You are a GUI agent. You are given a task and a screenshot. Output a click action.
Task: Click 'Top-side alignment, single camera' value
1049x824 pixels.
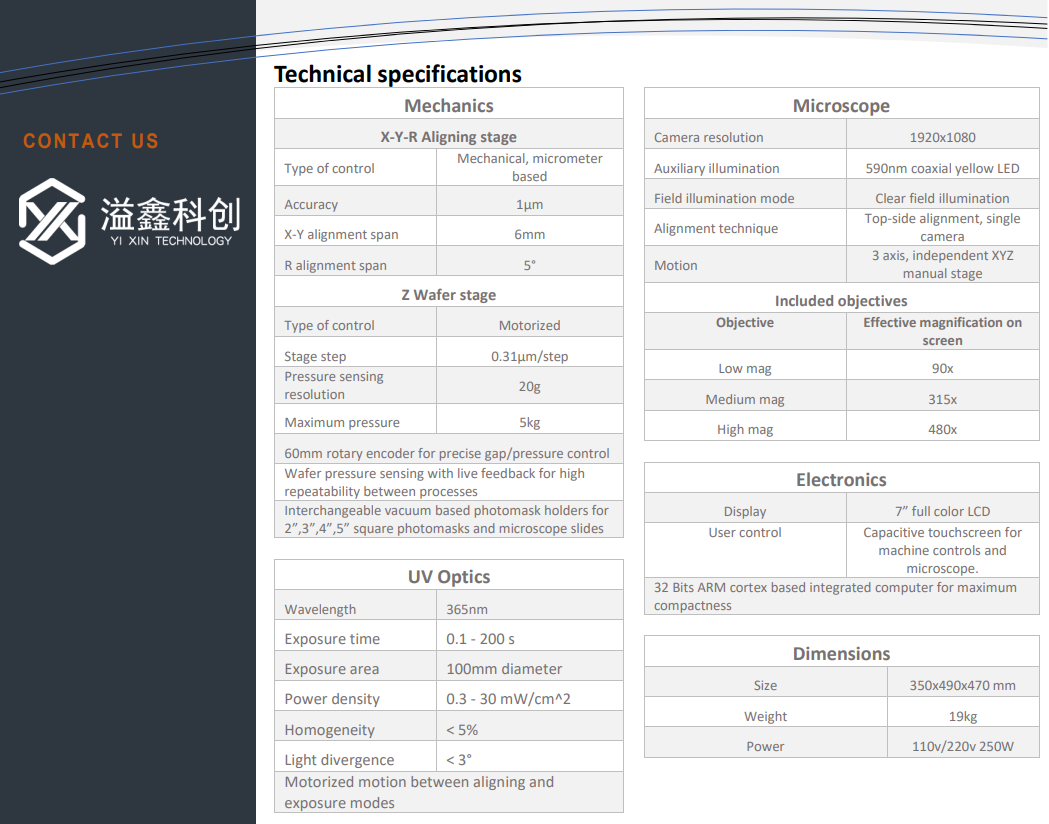pos(943,227)
